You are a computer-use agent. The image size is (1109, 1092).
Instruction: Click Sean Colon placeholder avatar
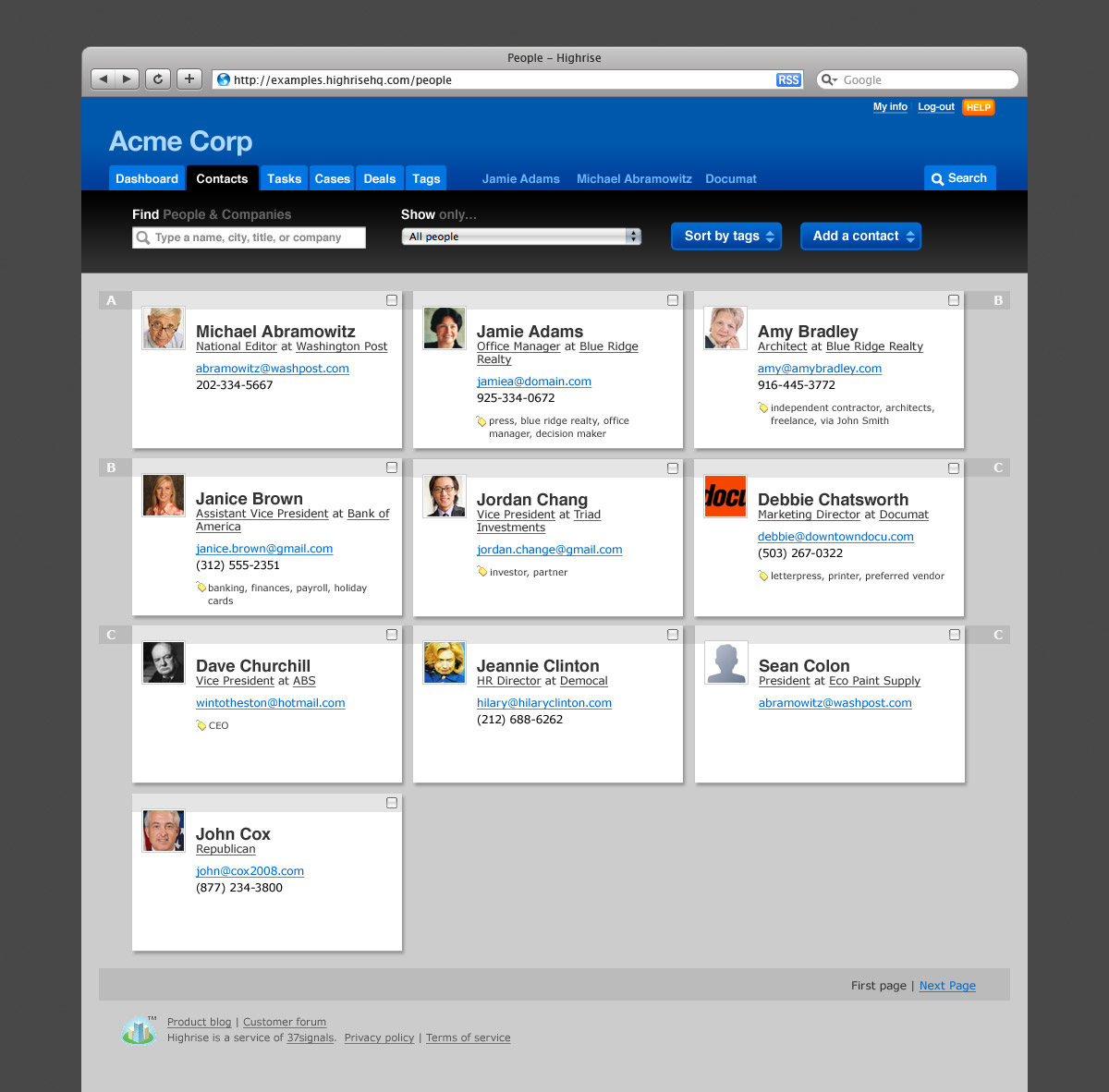726,662
